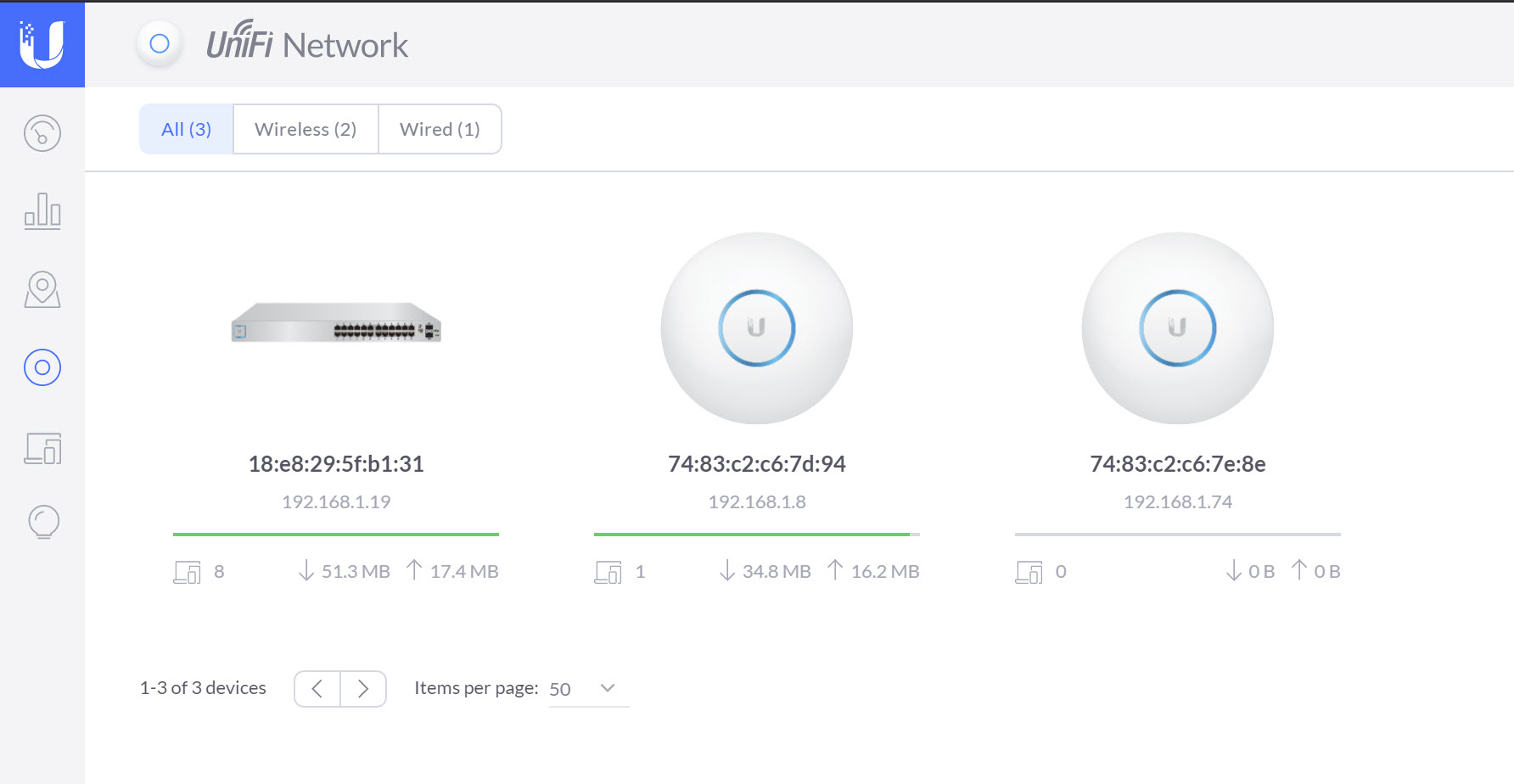Open the Dashboard from the sidebar
This screenshot has width=1514, height=784.
(42, 133)
